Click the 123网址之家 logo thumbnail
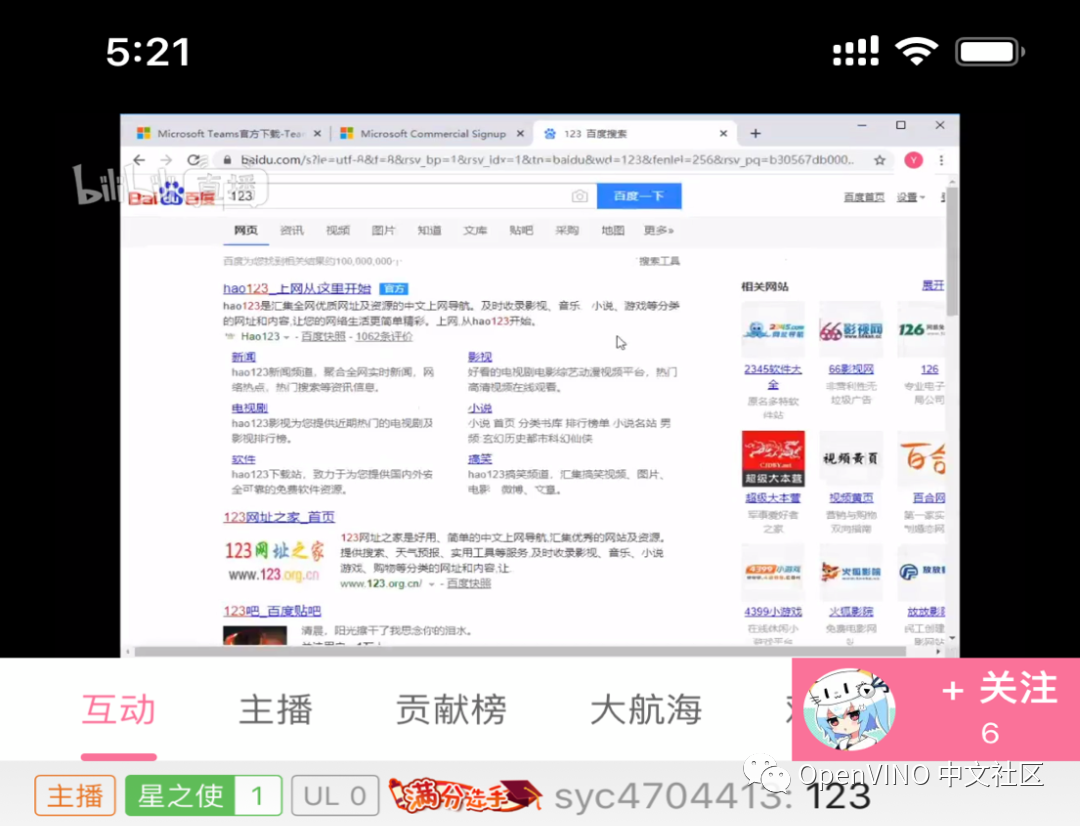The height and width of the screenshot is (826, 1080). (274, 561)
